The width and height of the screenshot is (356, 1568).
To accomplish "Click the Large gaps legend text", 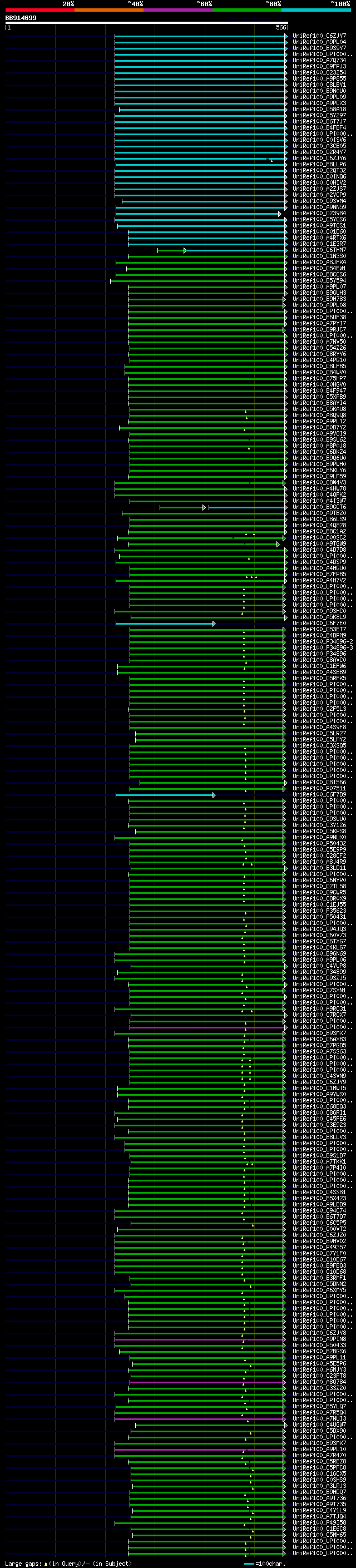I will point(68,1563).
